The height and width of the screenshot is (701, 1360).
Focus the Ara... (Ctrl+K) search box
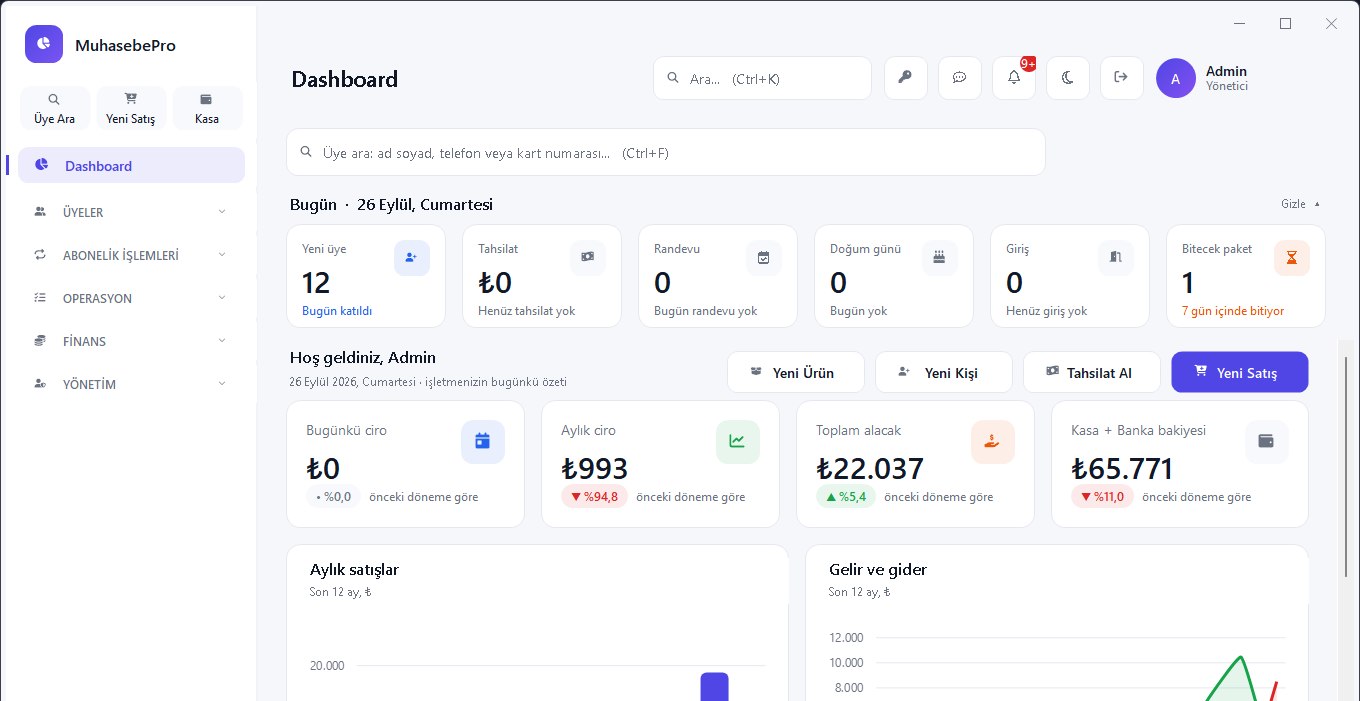762,78
